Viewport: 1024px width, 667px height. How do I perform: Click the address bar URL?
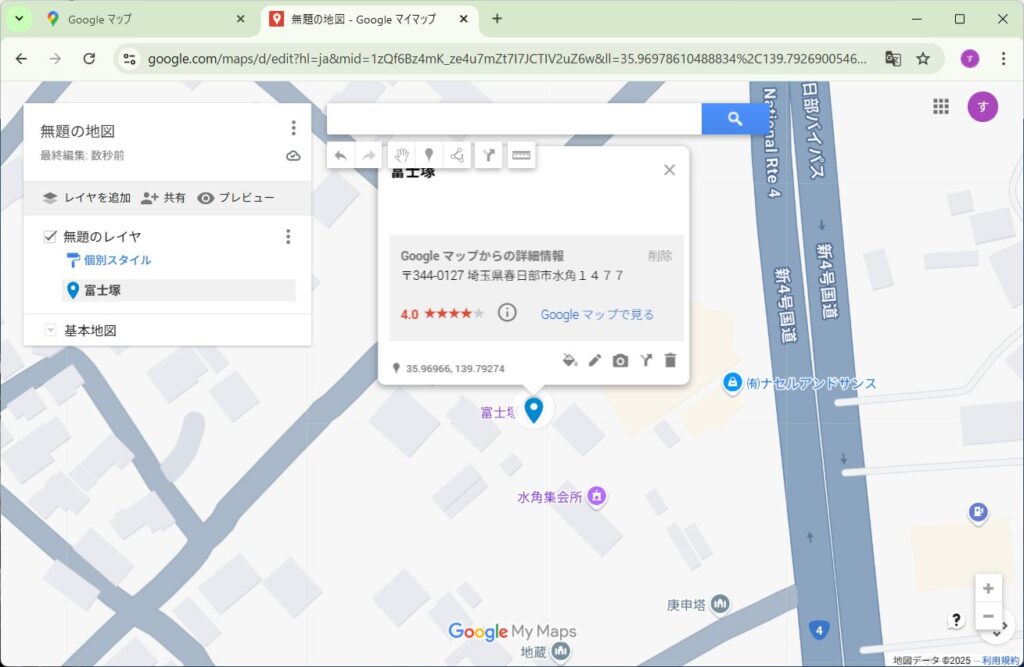point(507,59)
